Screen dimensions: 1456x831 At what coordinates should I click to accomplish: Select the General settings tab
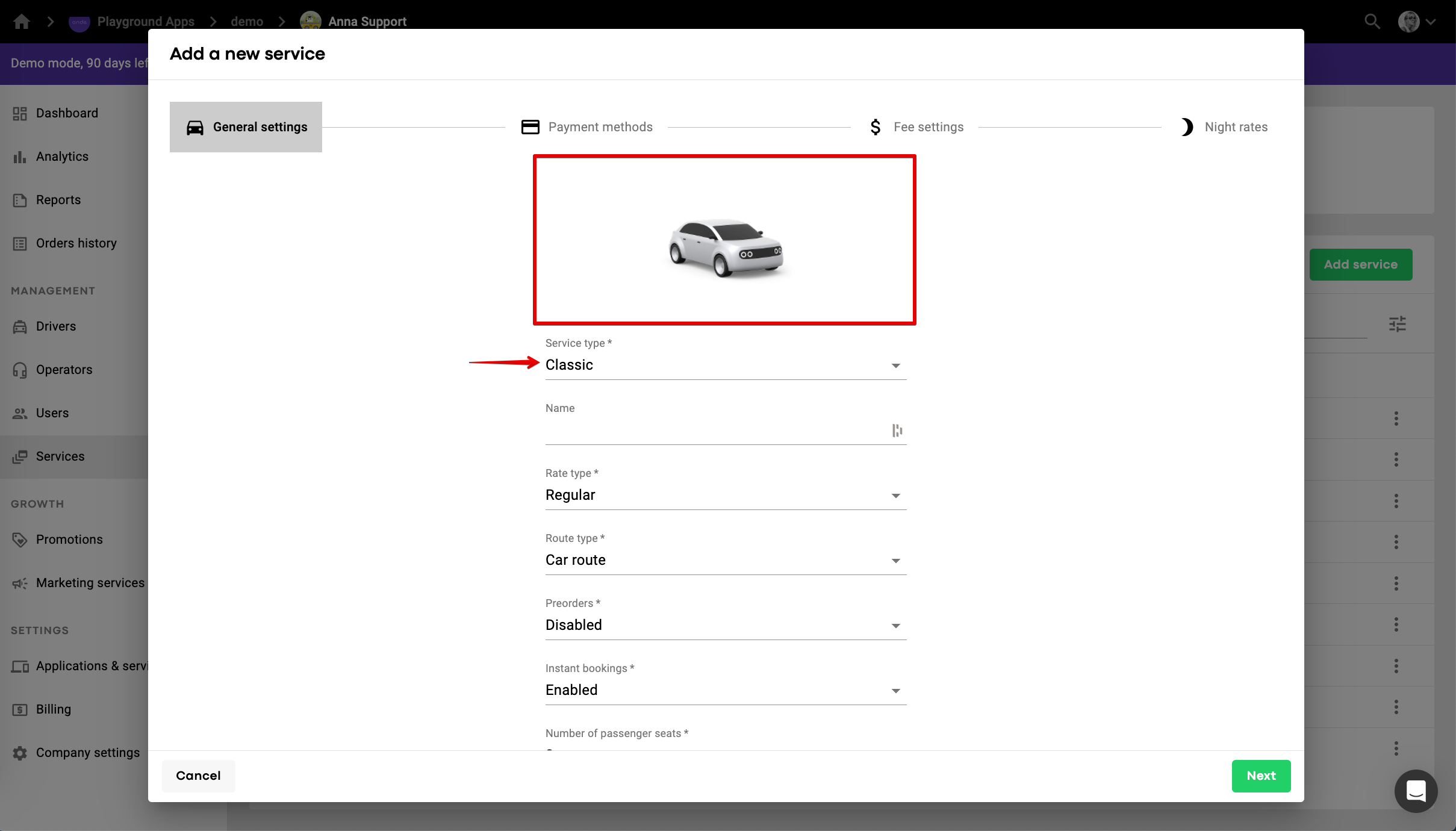click(x=246, y=127)
